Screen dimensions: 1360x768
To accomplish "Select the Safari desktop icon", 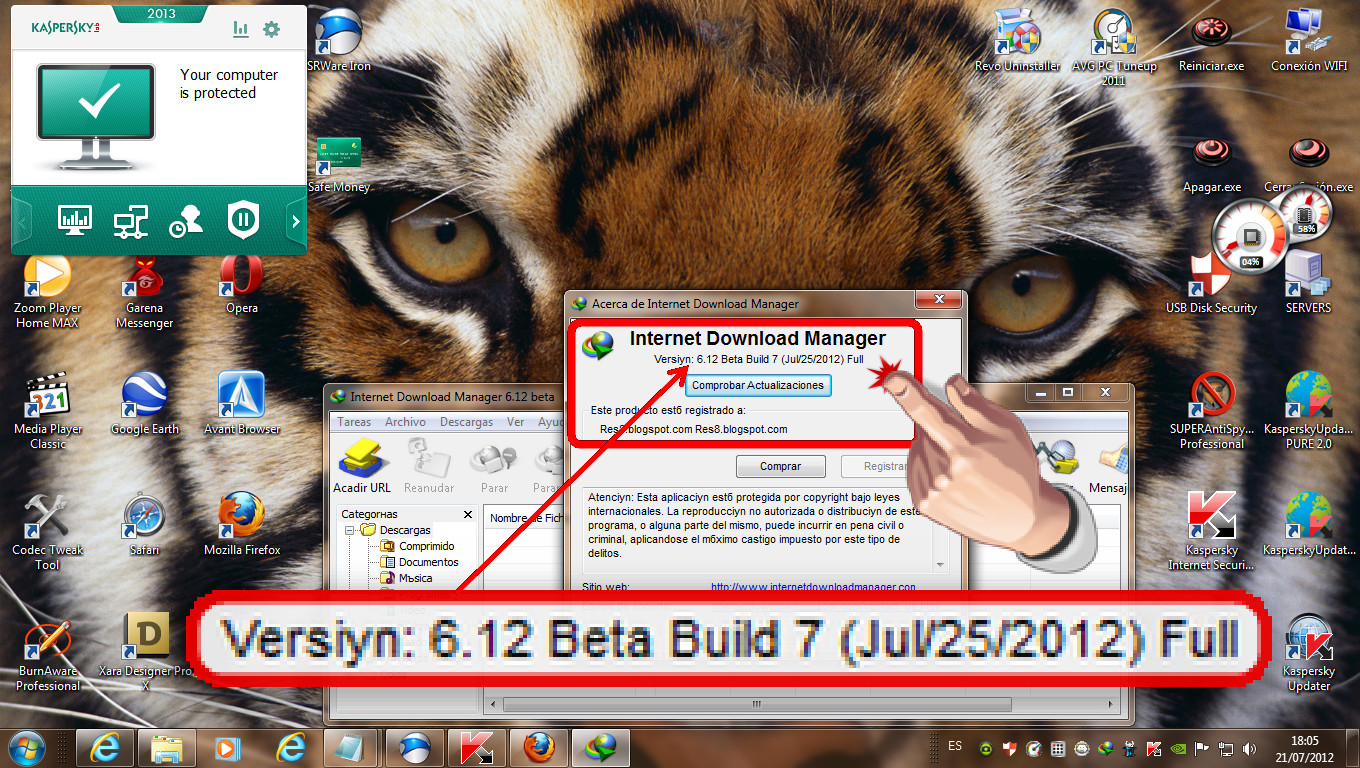I will [144, 525].
